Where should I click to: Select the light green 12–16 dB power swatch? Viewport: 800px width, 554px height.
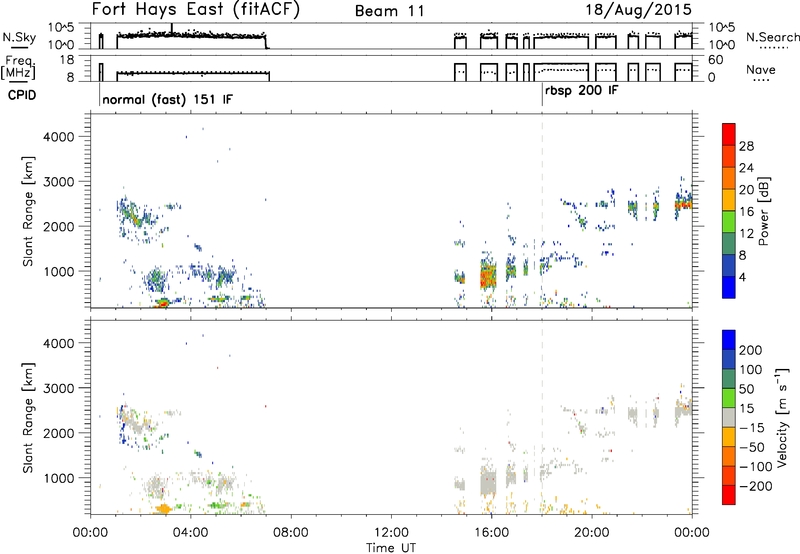[x=729, y=222]
